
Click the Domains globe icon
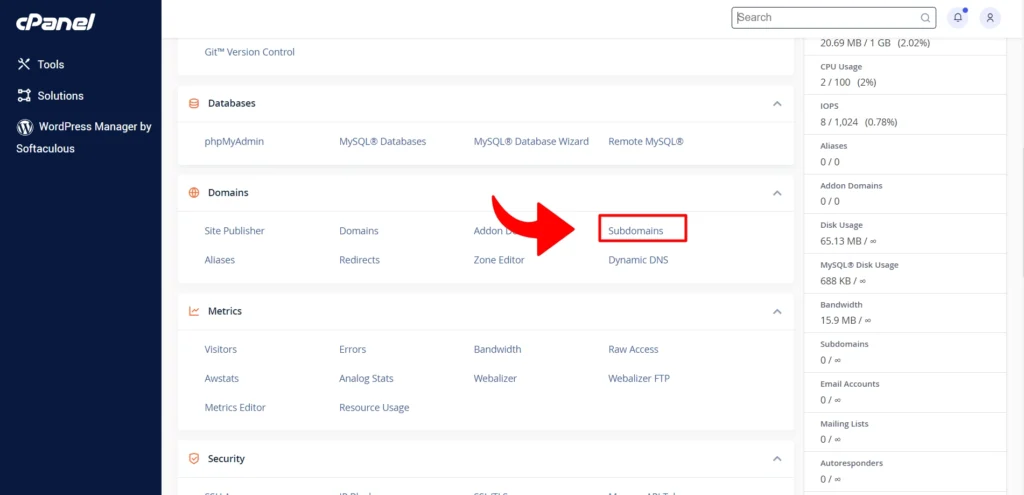[x=194, y=193]
